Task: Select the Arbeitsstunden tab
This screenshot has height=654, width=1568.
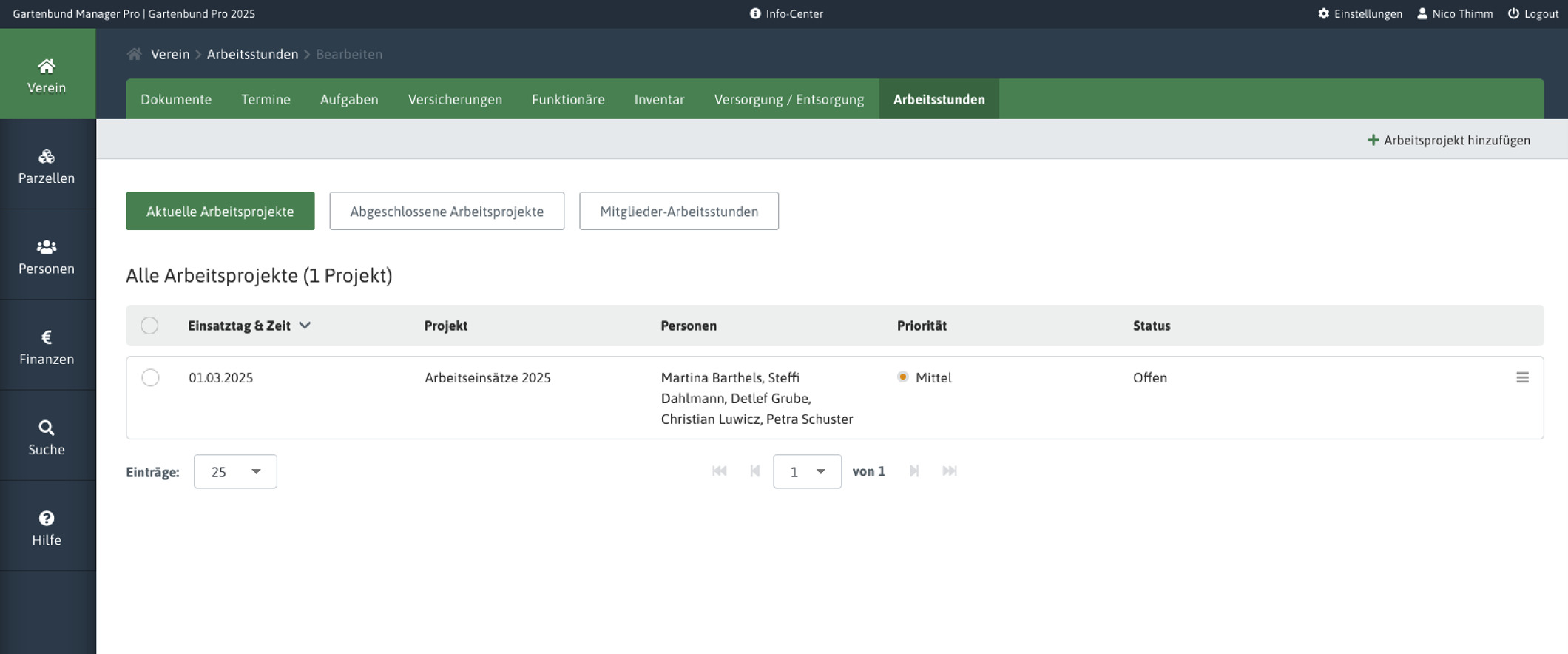Action: point(939,99)
